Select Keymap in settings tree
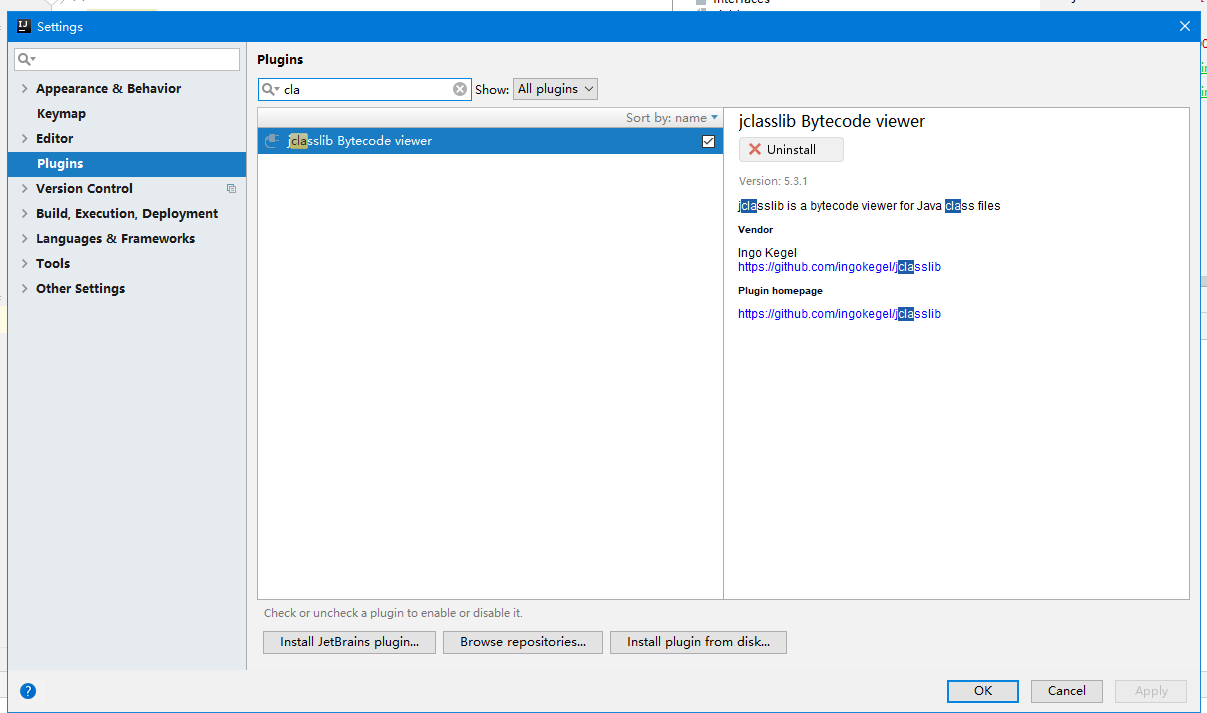 click(x=61, y=114)
